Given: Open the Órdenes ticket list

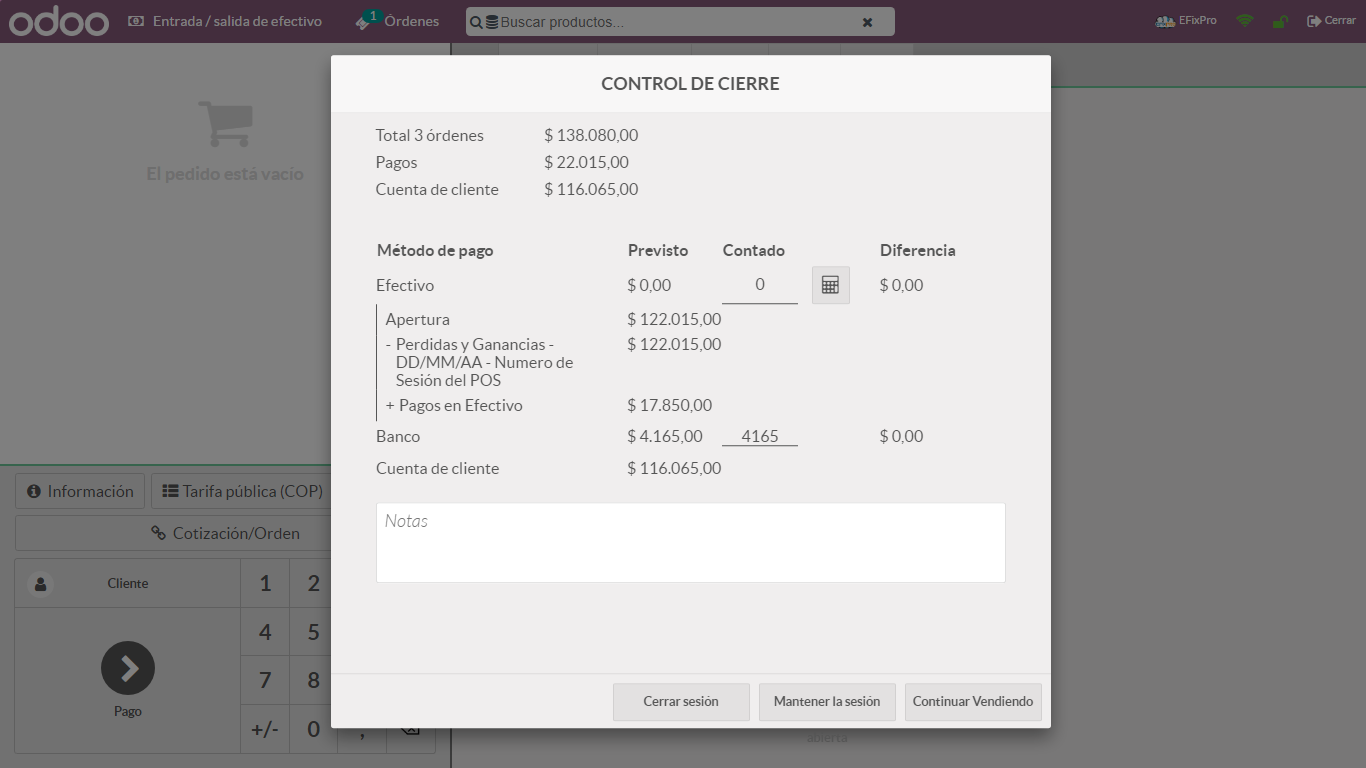Looking at the screenshot, I should pyautogui.click(x=398, y=21).
